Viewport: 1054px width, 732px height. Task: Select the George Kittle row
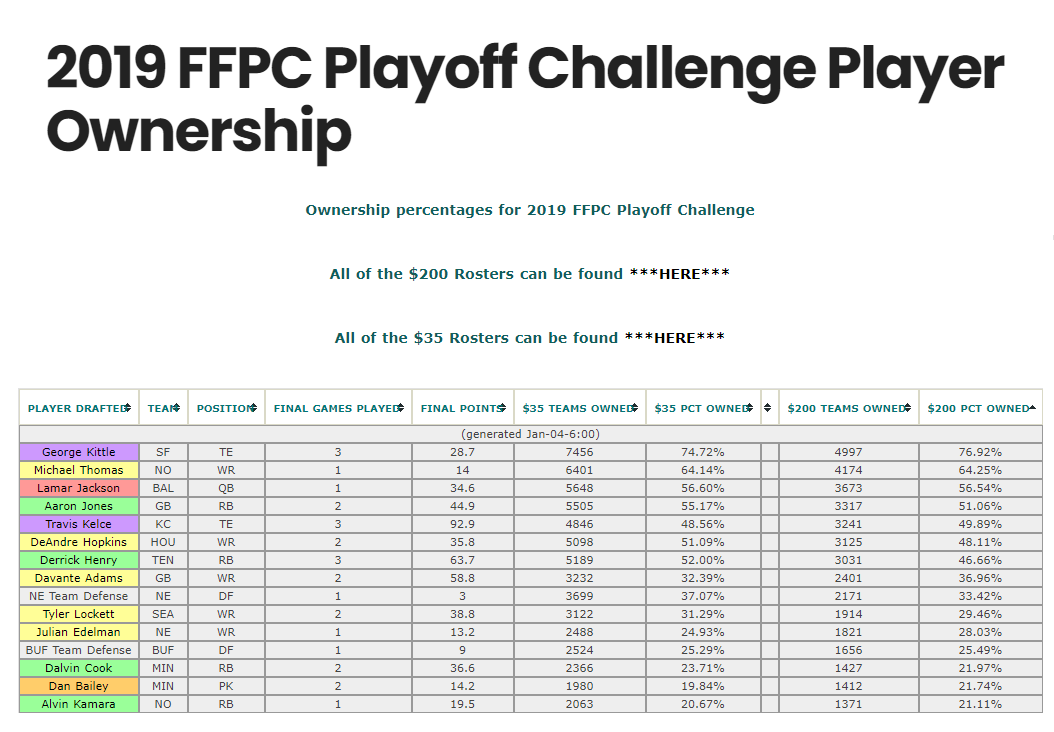click(78, 452)
